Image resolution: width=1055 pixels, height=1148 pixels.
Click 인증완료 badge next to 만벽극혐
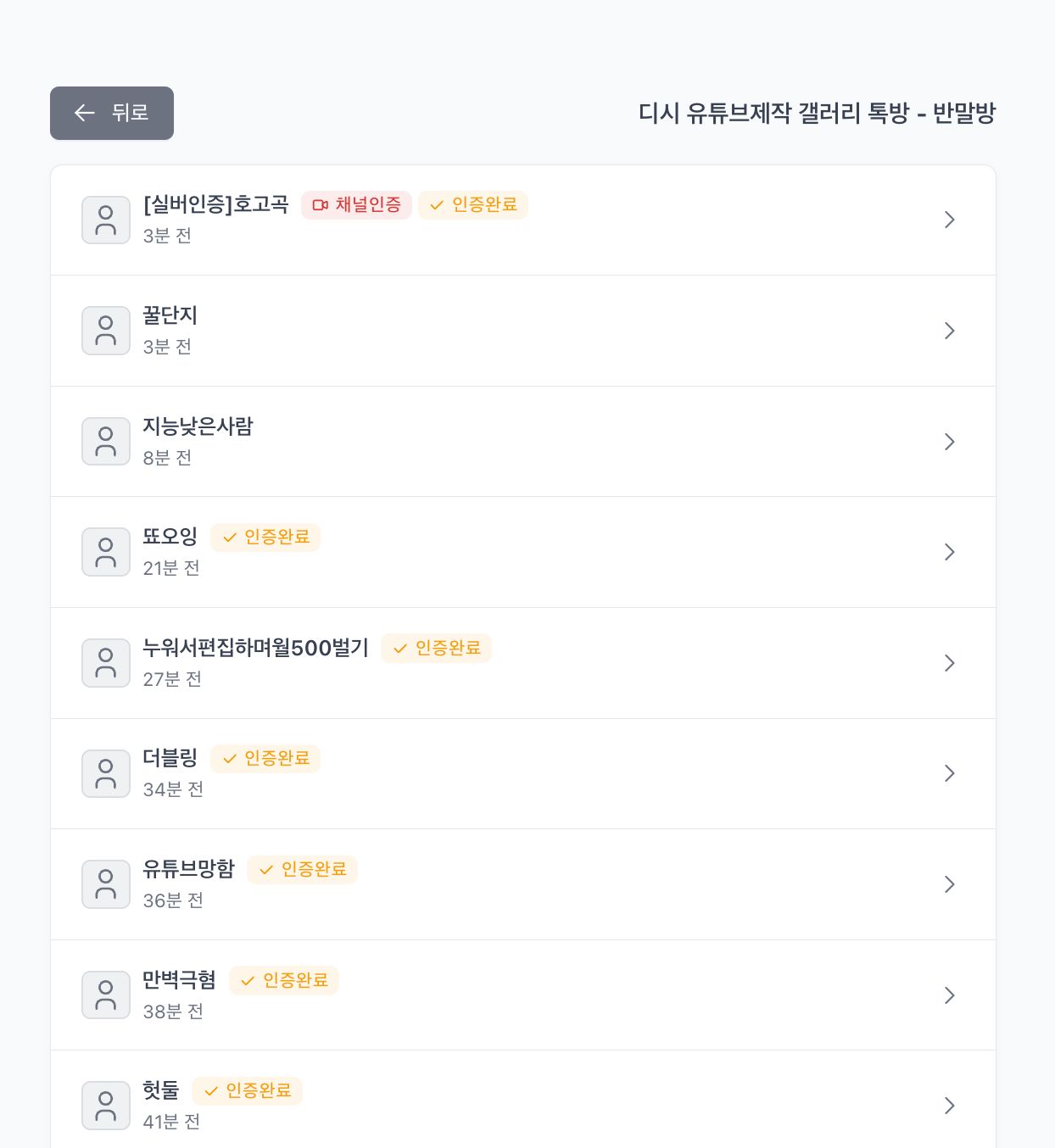[x=284, y=980]
